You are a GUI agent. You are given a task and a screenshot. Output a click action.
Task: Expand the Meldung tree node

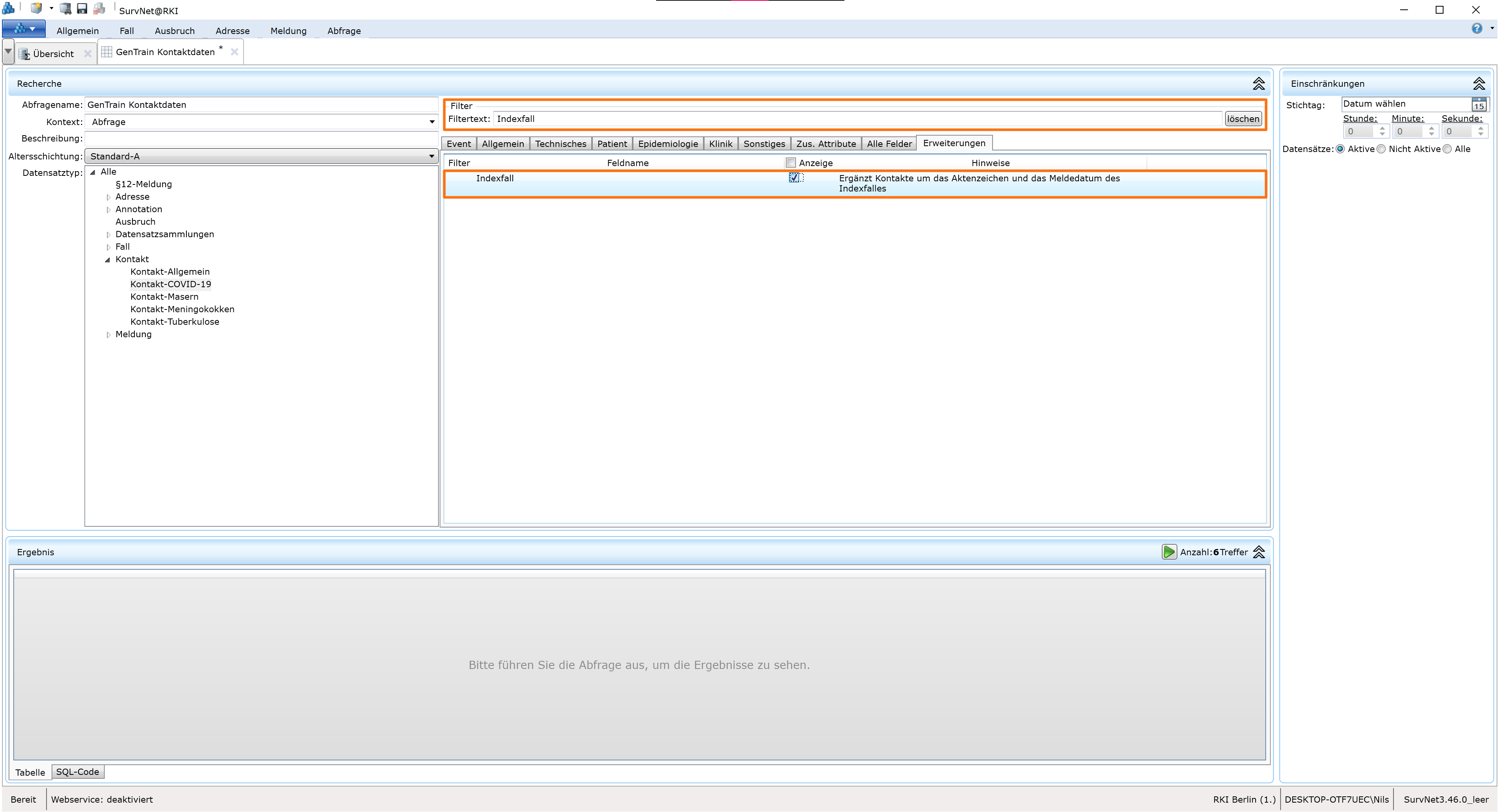tap(108, 335)
